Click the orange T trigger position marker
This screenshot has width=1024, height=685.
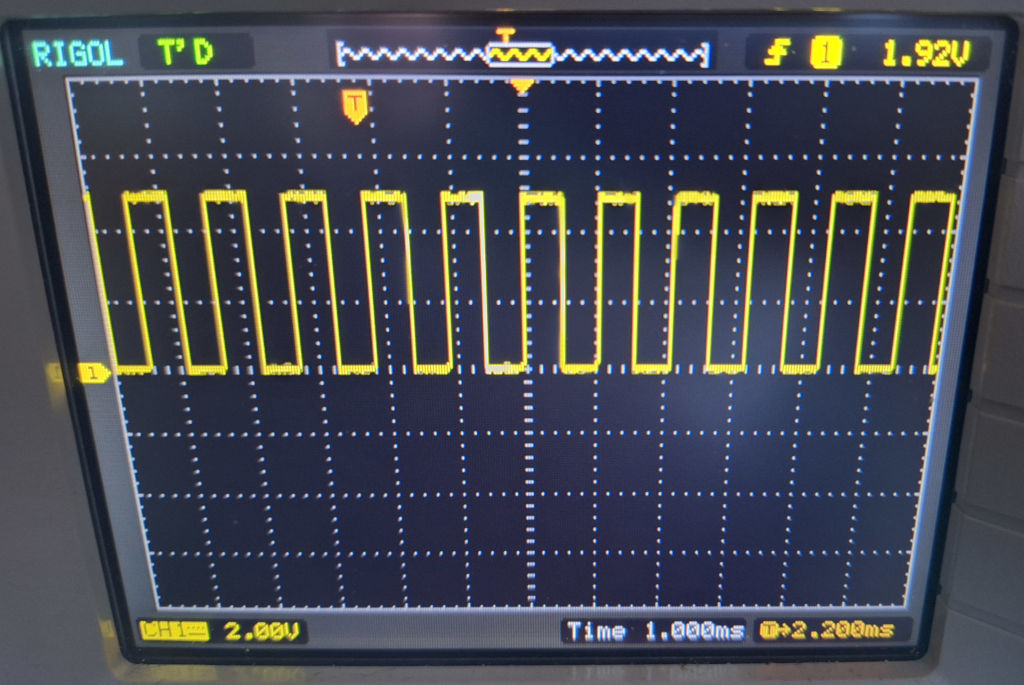coord(354,106)
